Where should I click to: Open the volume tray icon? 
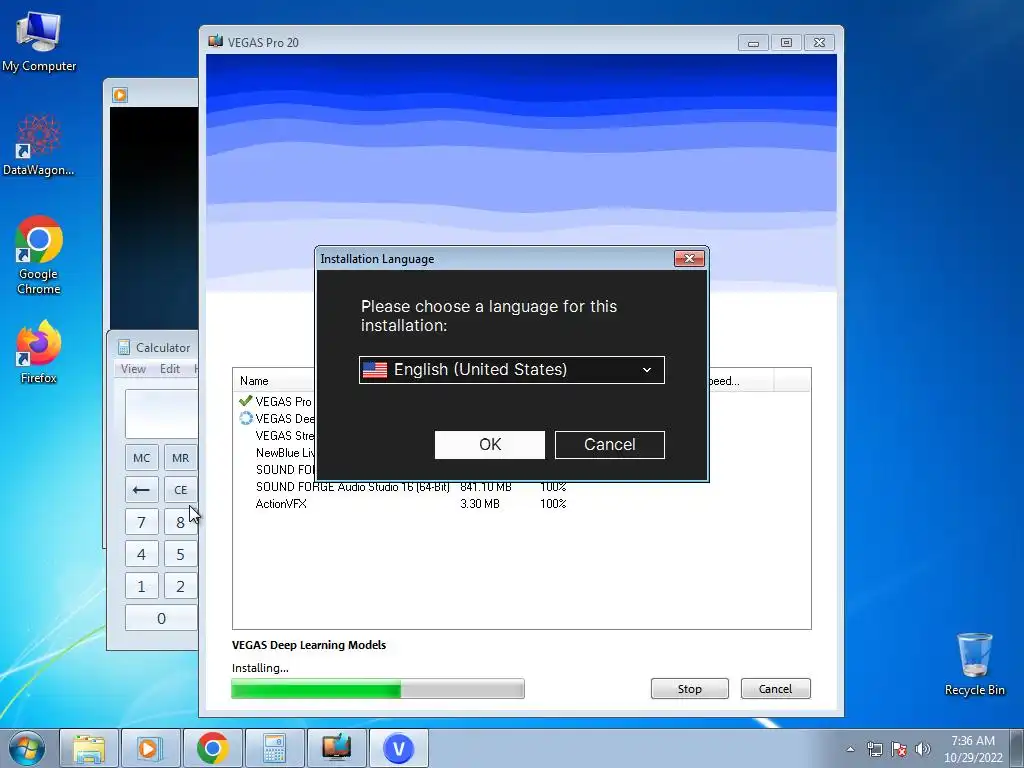(923, 749)
